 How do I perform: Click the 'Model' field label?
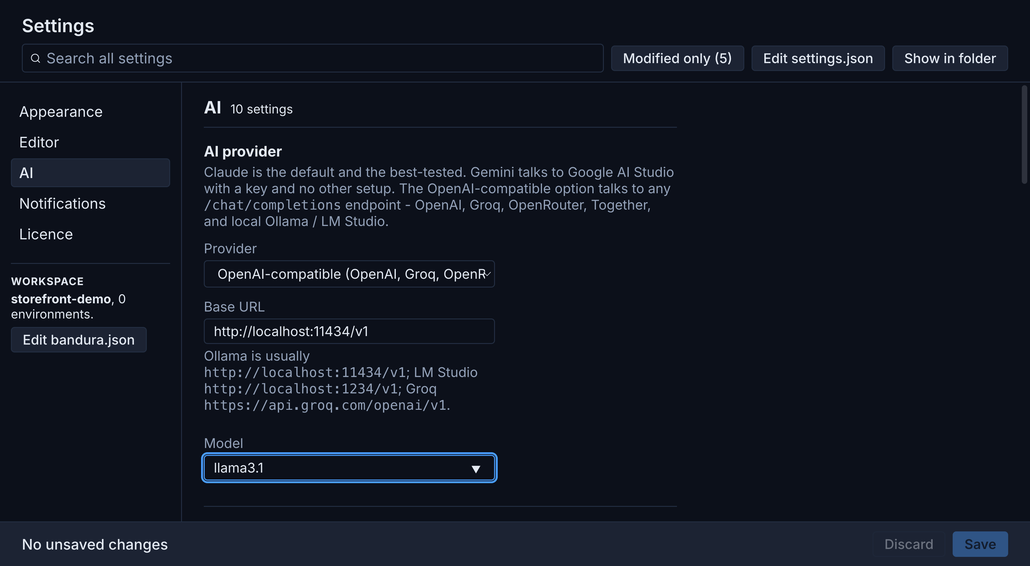(x=223, y=443)
